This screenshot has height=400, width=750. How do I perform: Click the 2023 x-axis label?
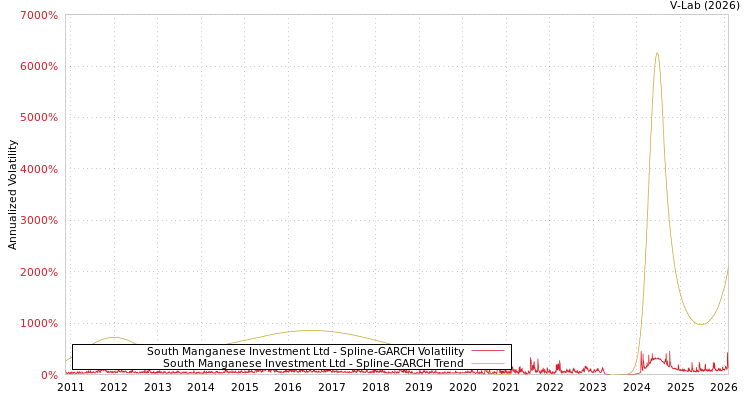[x=593, y=387]
